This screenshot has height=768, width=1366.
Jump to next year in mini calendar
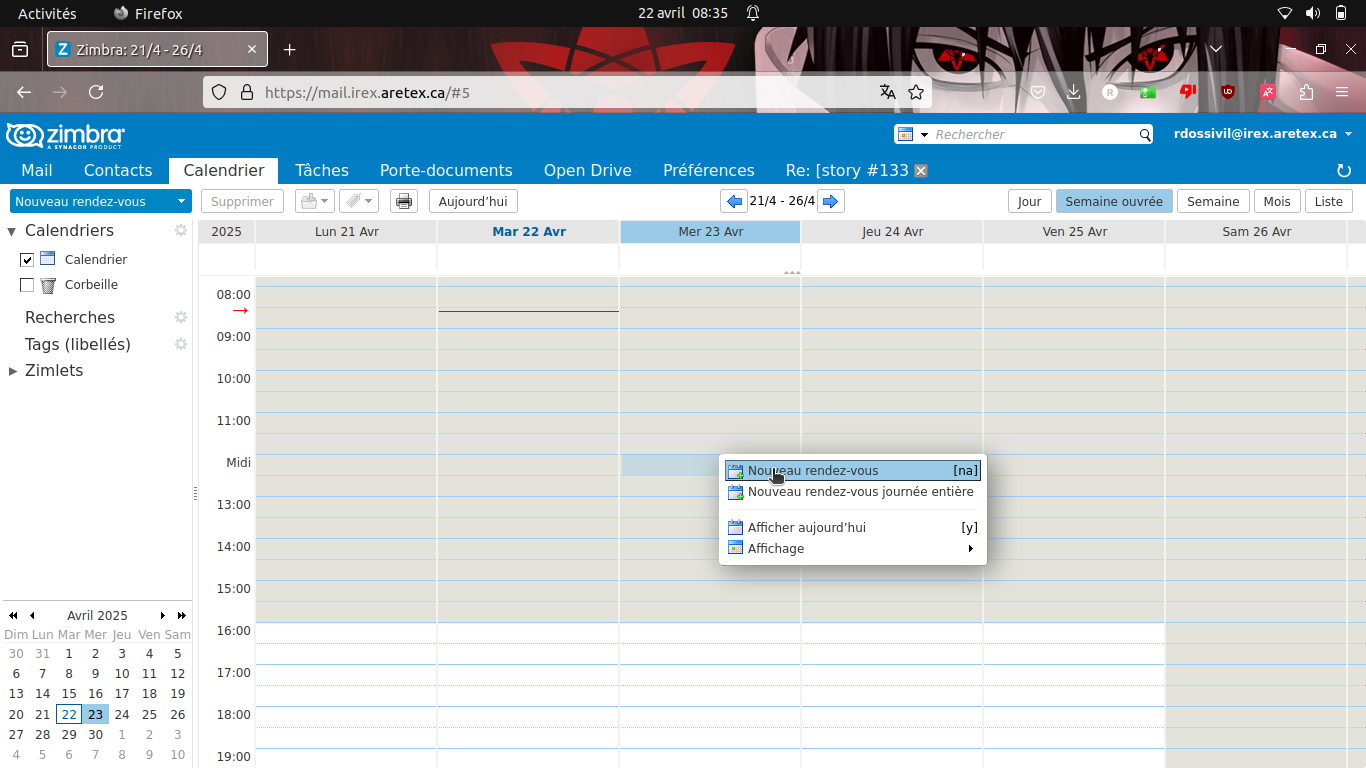181,616
